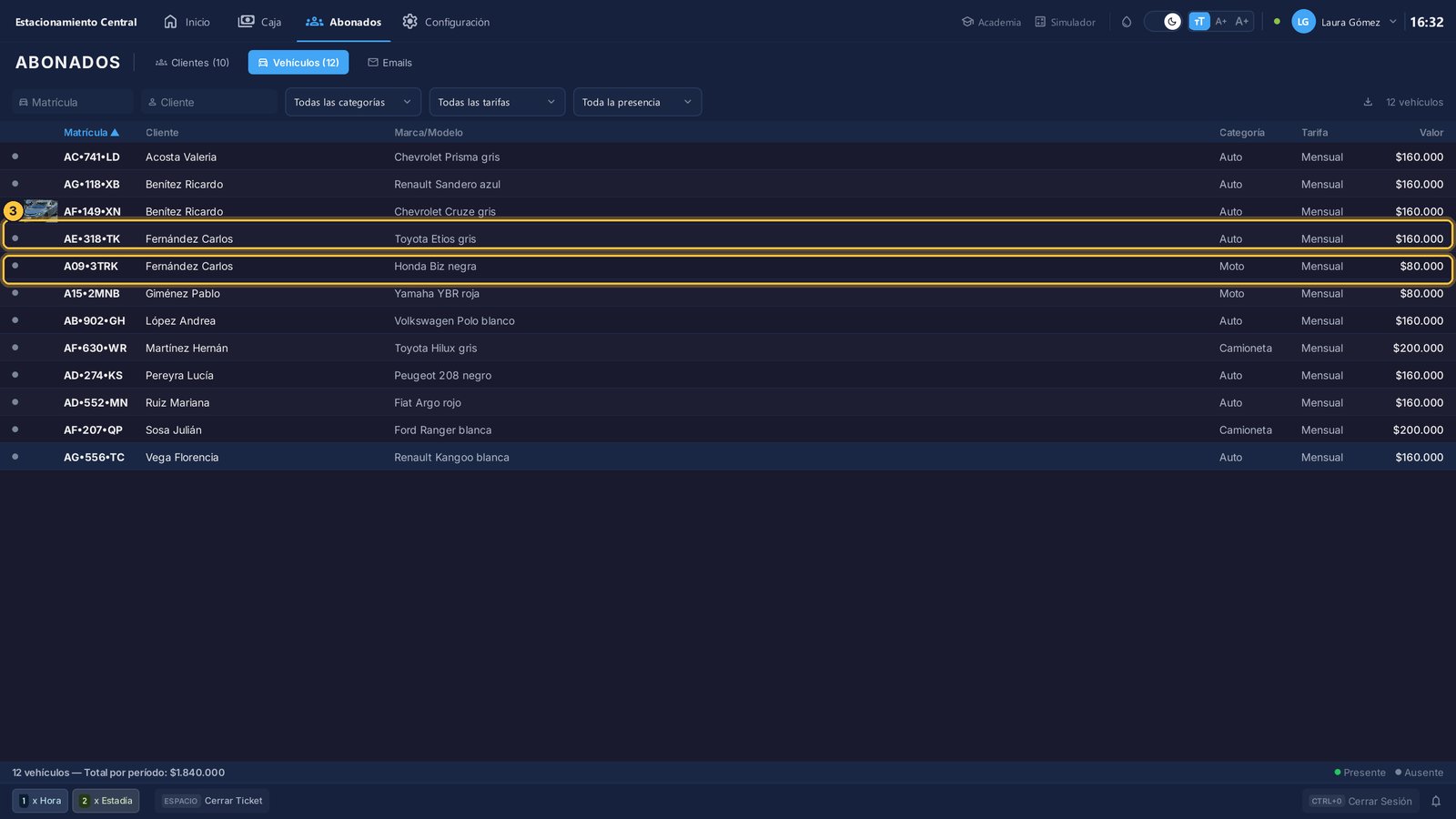Image resolution: width=1456 pixels, height=819 pixels.
Task: Open Toda la presencia dropdown
Action: (x=637, y=102)
